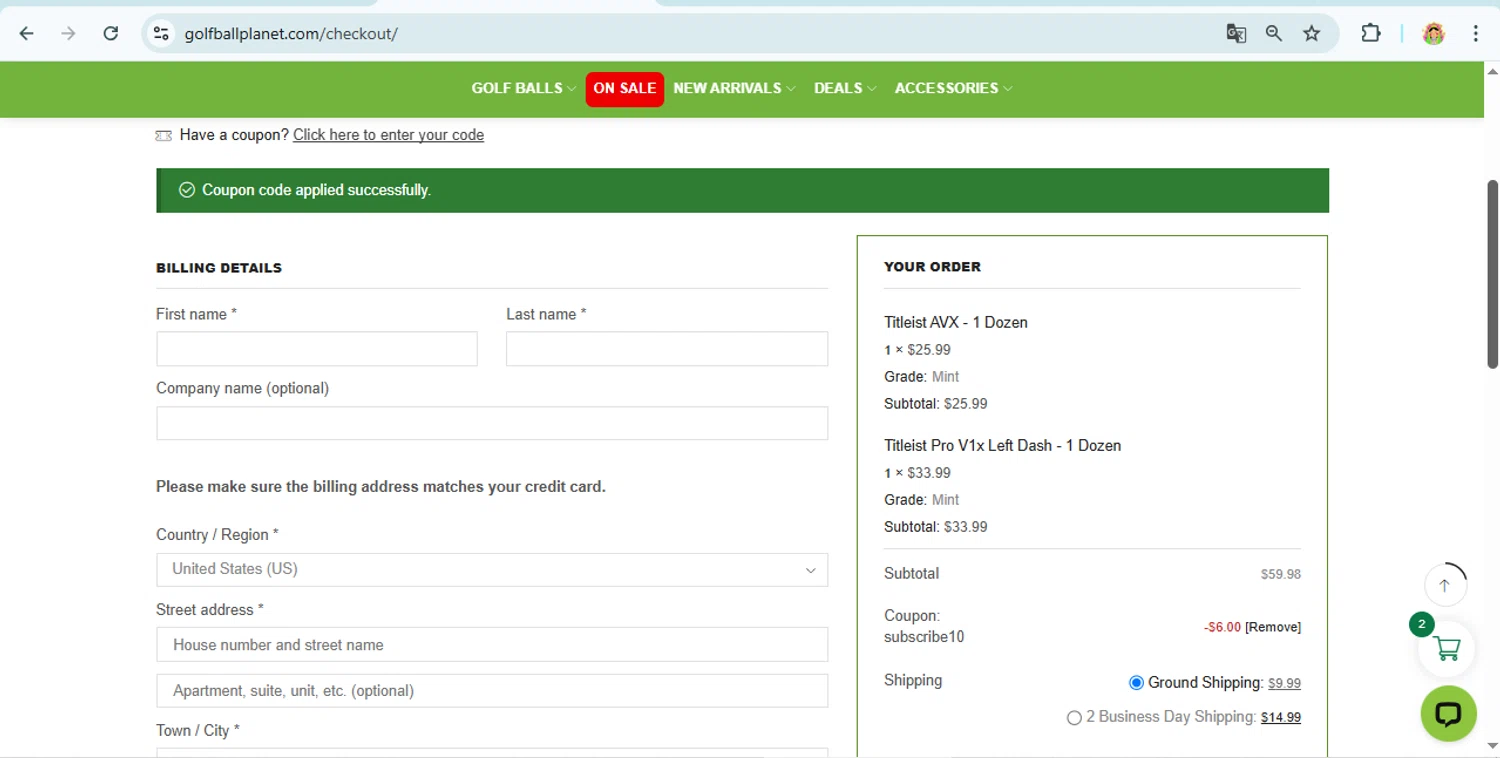The image size is (1500, 758).
Task: Open the ON SALE page
Action: tap(625, 88)
